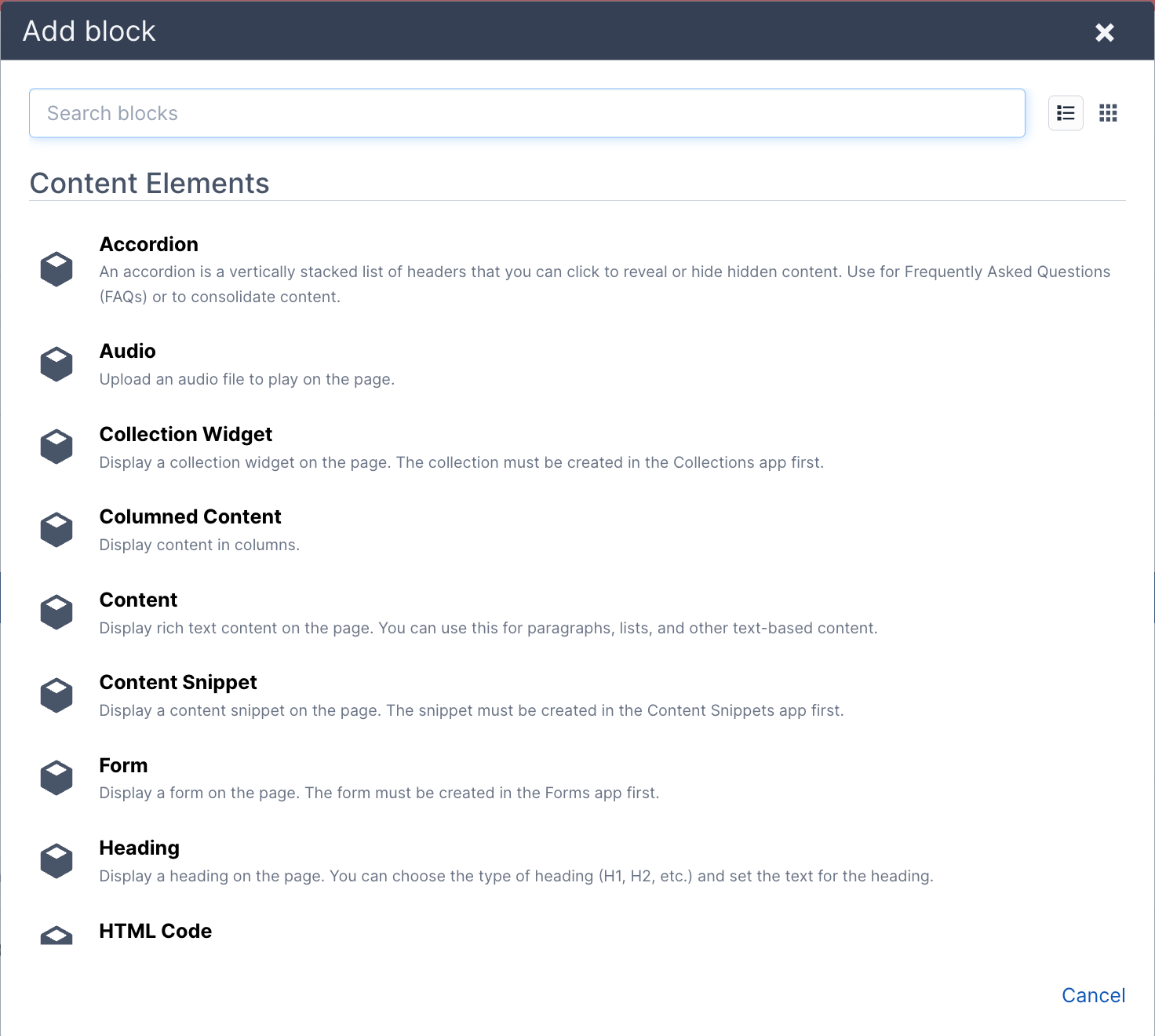This screenshot has height=1036, width=1155.
Task: Focus the Search blocks field
Action: [x=527, y=113]
